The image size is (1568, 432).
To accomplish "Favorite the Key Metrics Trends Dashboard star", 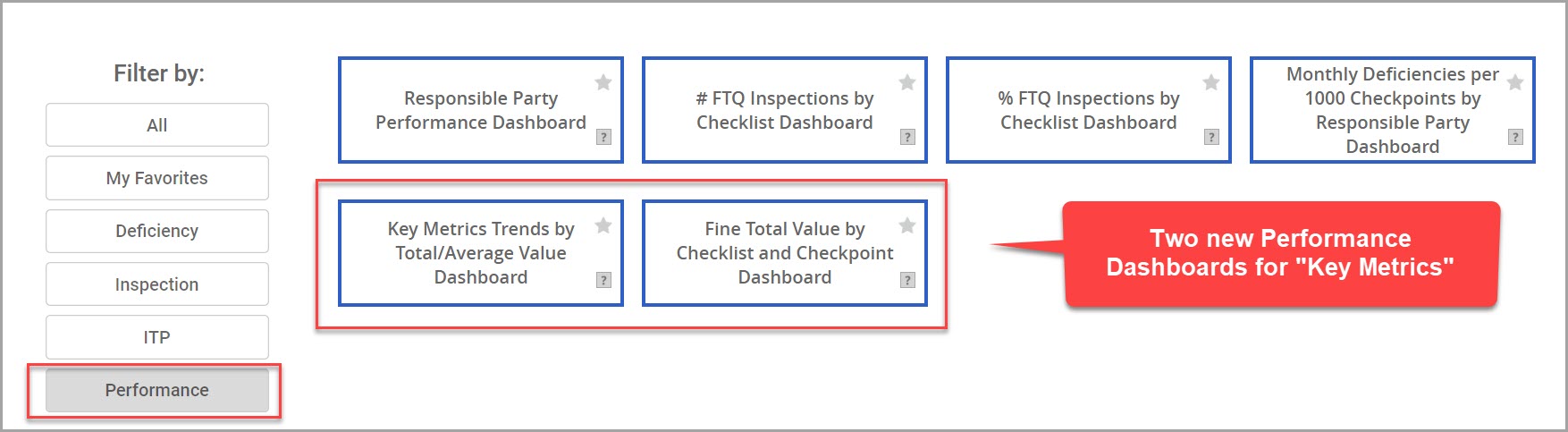I will [603, 225].
